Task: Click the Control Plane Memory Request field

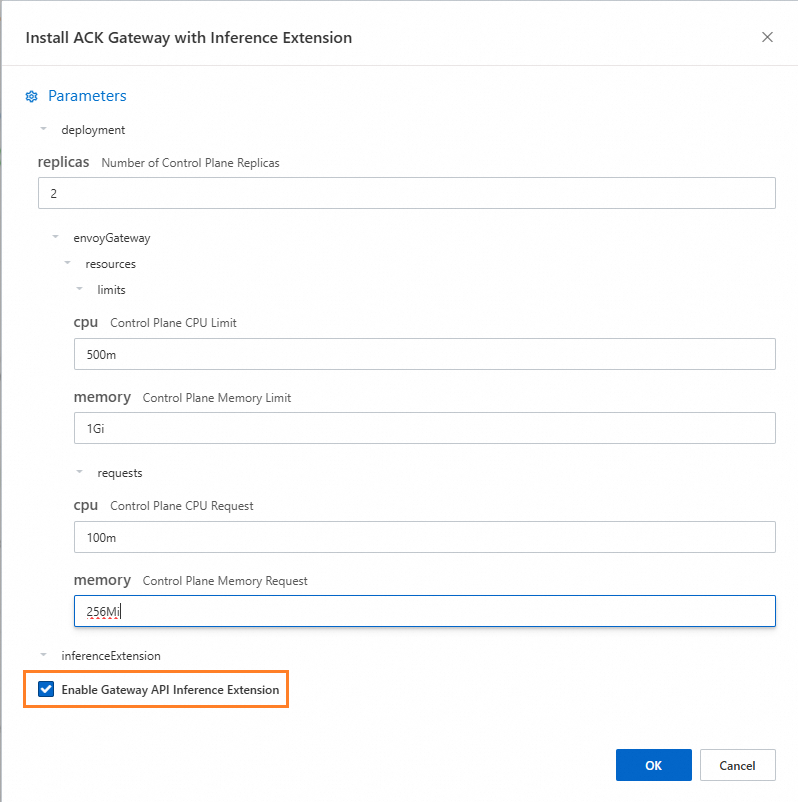Action: 424,611
